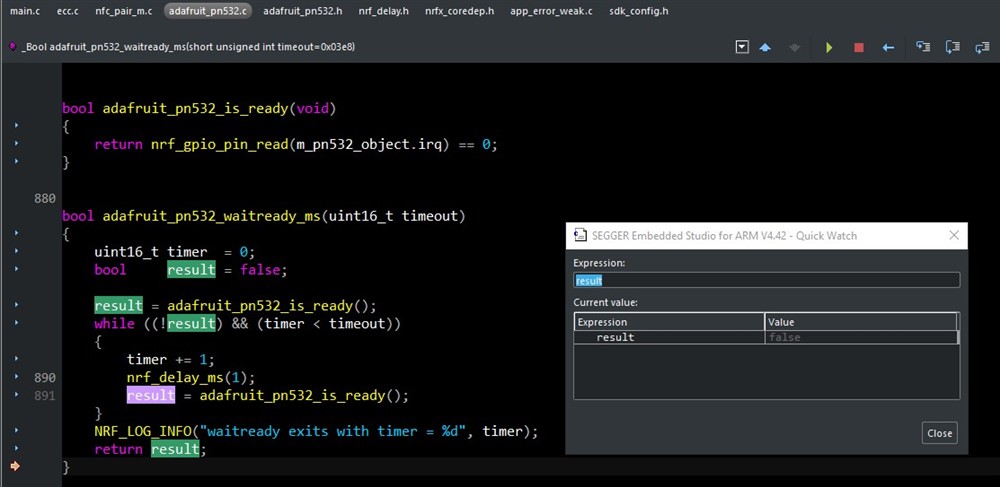Click the Quick Watch window title bar
The image size is (1000, 487).
[766, 235]
